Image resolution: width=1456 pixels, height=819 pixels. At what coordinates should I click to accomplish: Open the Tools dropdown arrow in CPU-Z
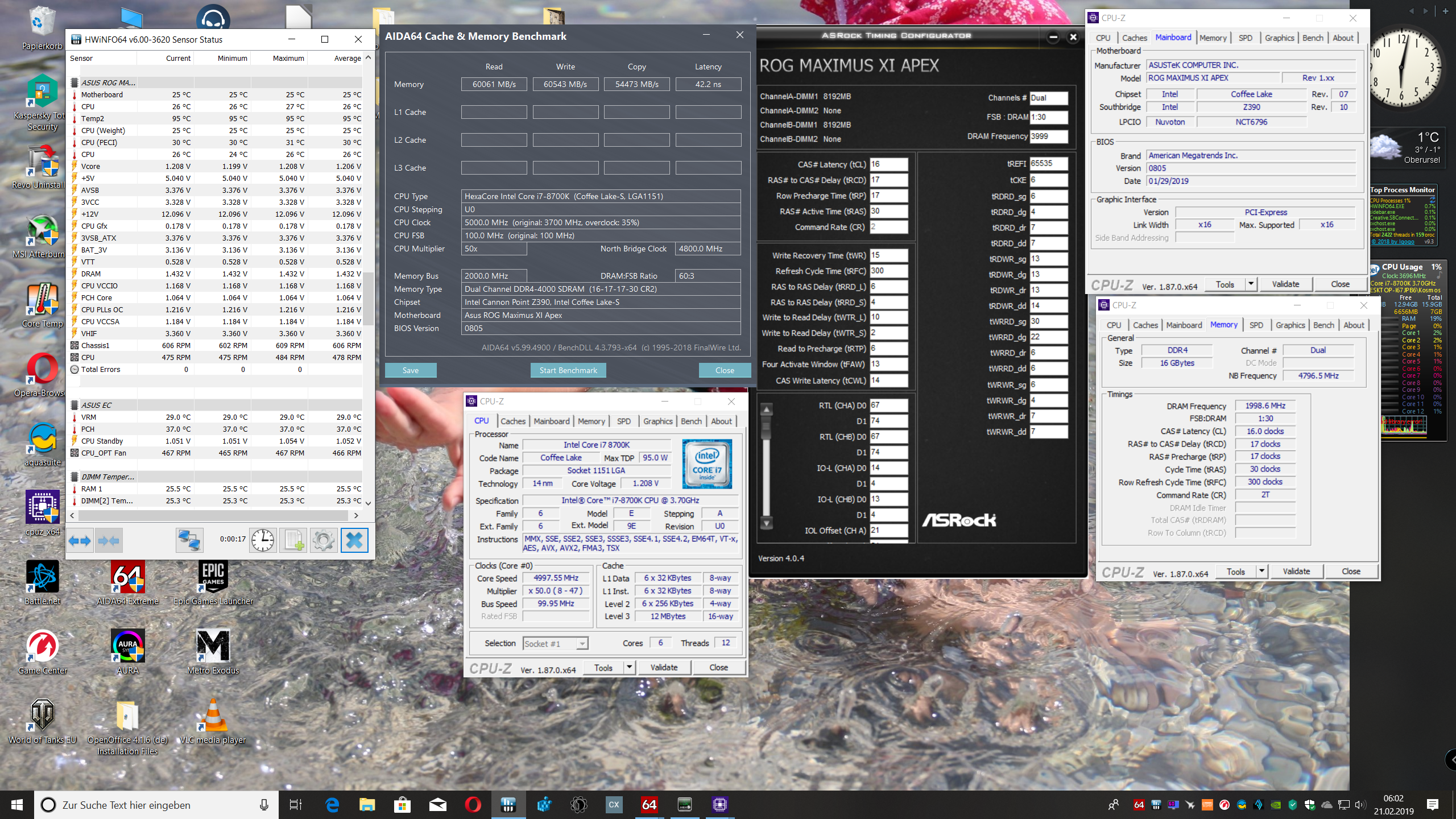click(x=629, y=667)
